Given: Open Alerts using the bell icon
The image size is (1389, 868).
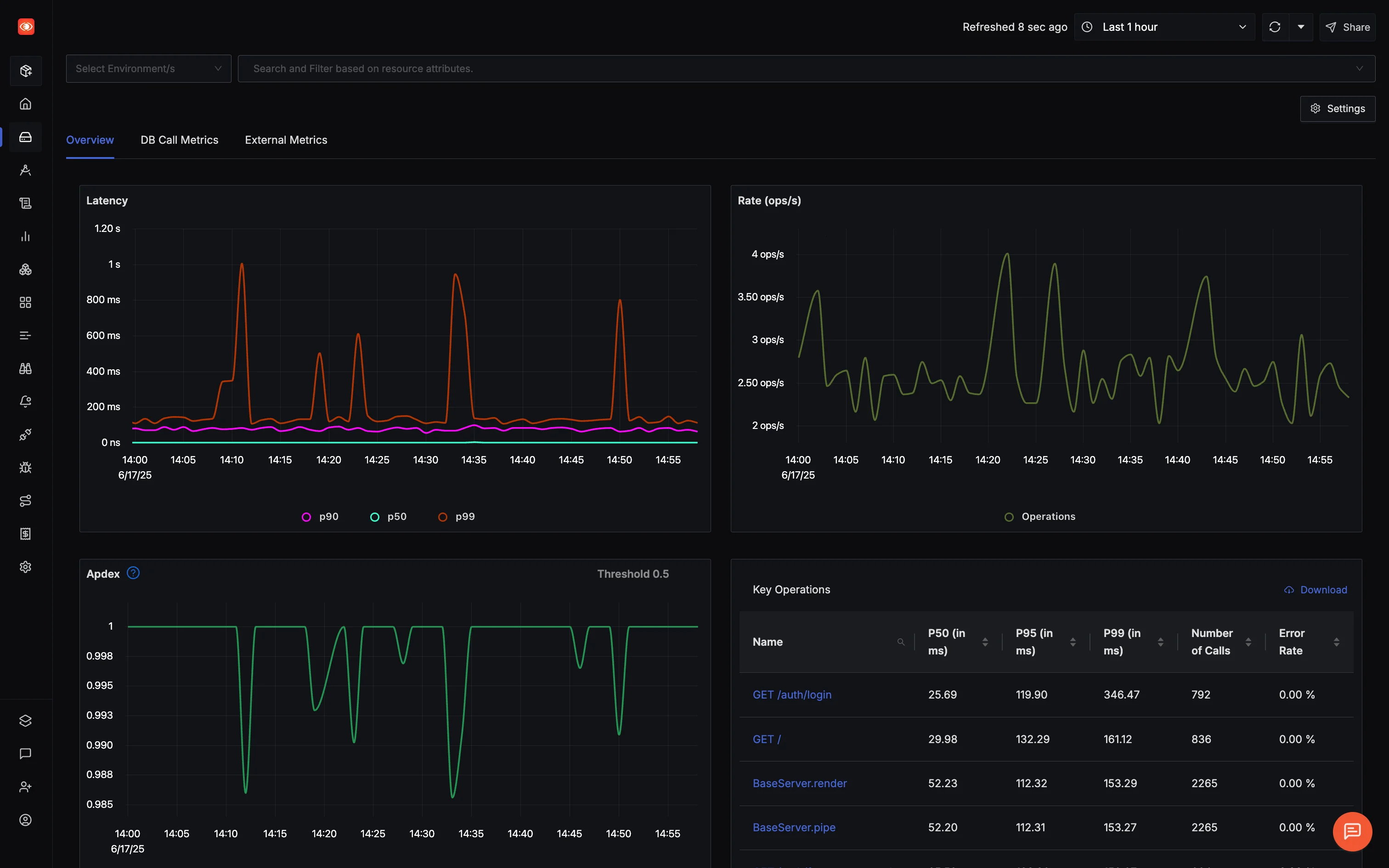Looking at the screenshot, I should [x=26, y=401].
